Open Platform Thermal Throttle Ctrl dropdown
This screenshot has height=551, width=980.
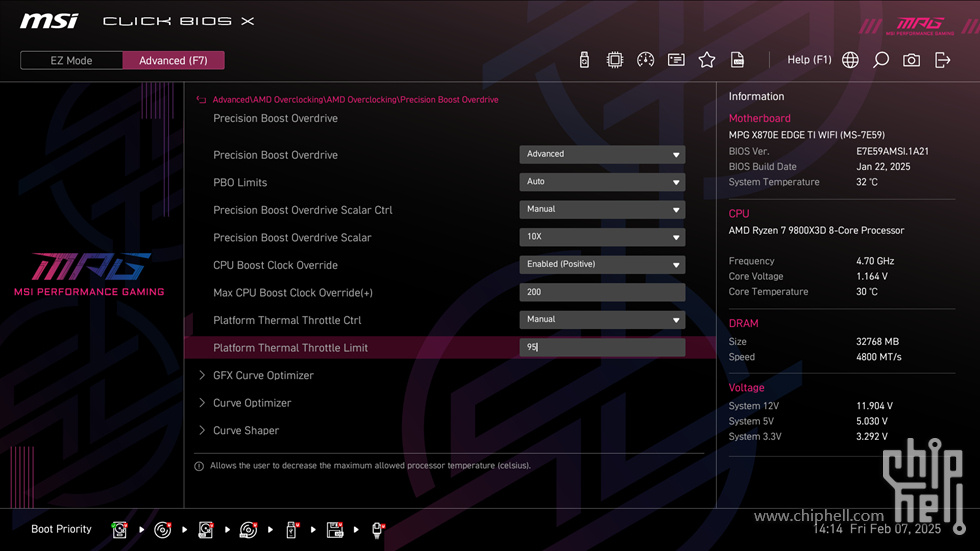(602, 319)
